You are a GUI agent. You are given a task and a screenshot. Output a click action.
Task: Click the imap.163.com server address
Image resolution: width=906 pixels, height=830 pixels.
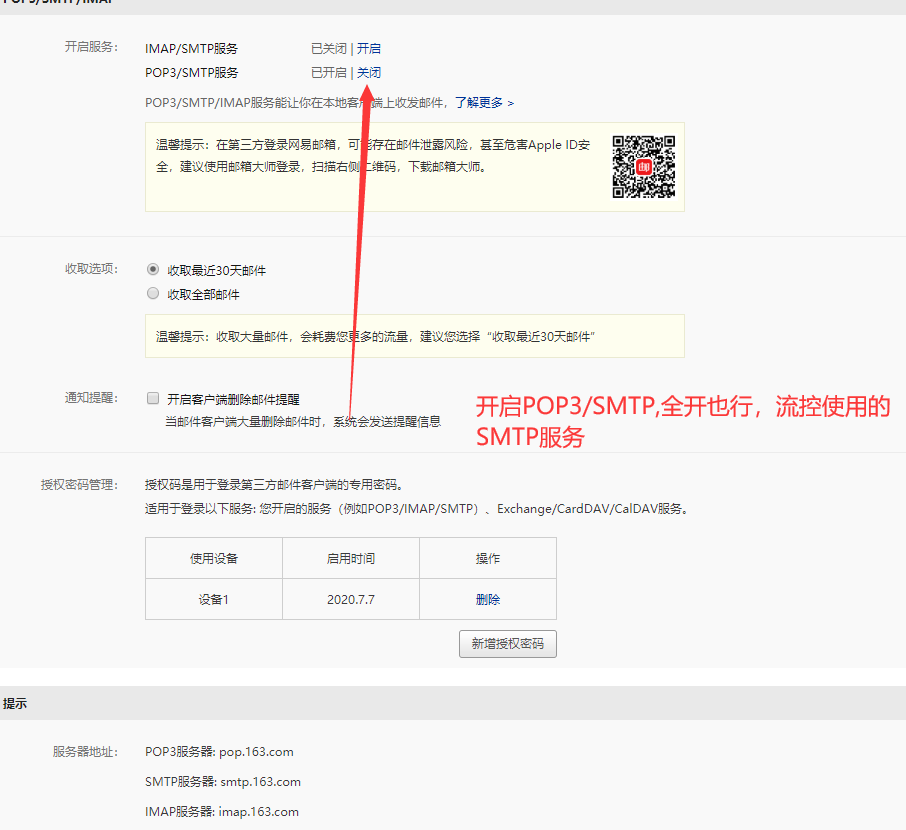pos(259,812)
